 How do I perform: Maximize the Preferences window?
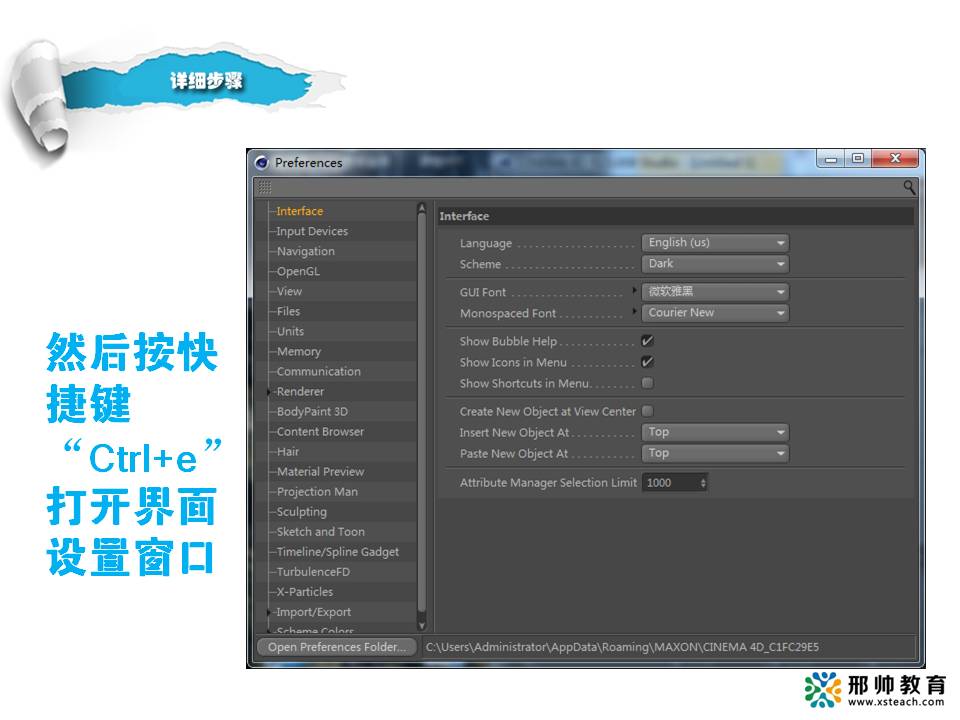click(857, 159)
